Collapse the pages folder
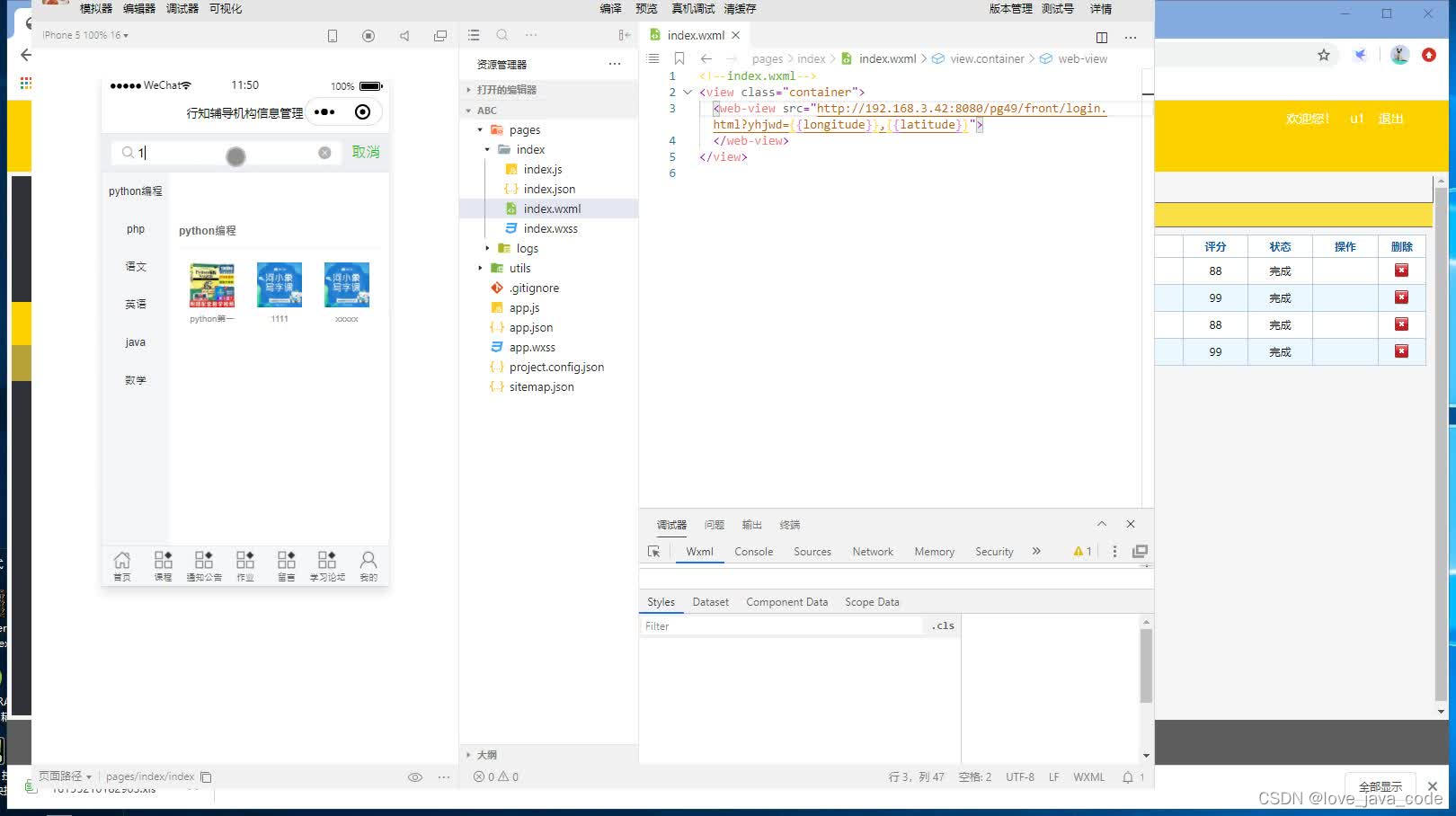This screenshot has width=1456, height=816. click(x=480, y=130)
